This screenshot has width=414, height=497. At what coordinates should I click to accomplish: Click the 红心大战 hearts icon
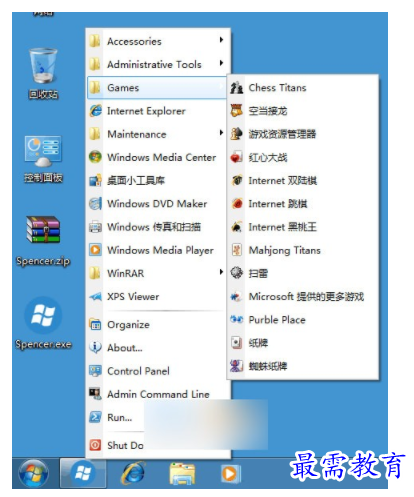click(237, 157)
